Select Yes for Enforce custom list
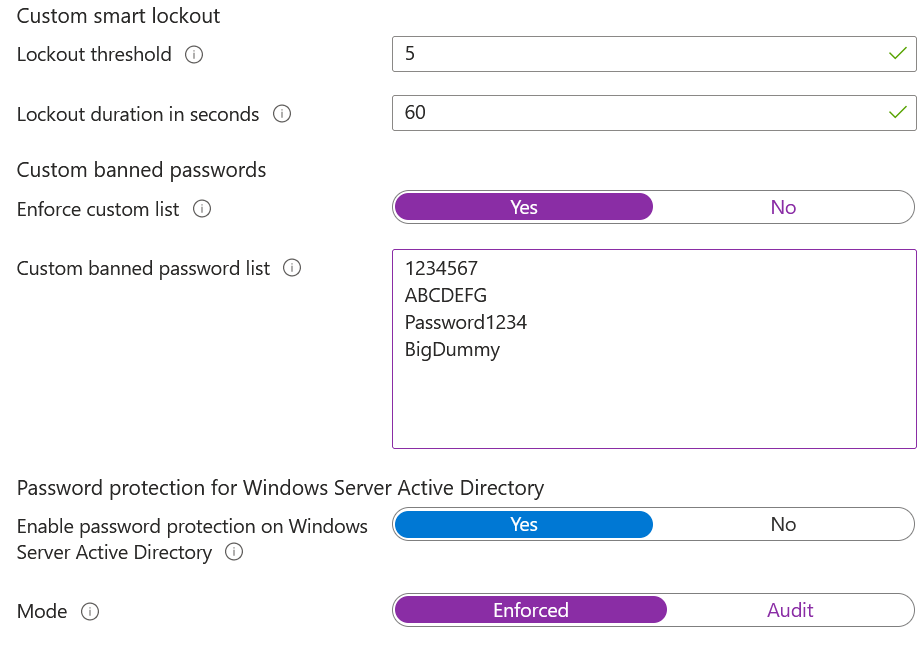This screenshot has width=922, height=646. click(x=524, y=207)
